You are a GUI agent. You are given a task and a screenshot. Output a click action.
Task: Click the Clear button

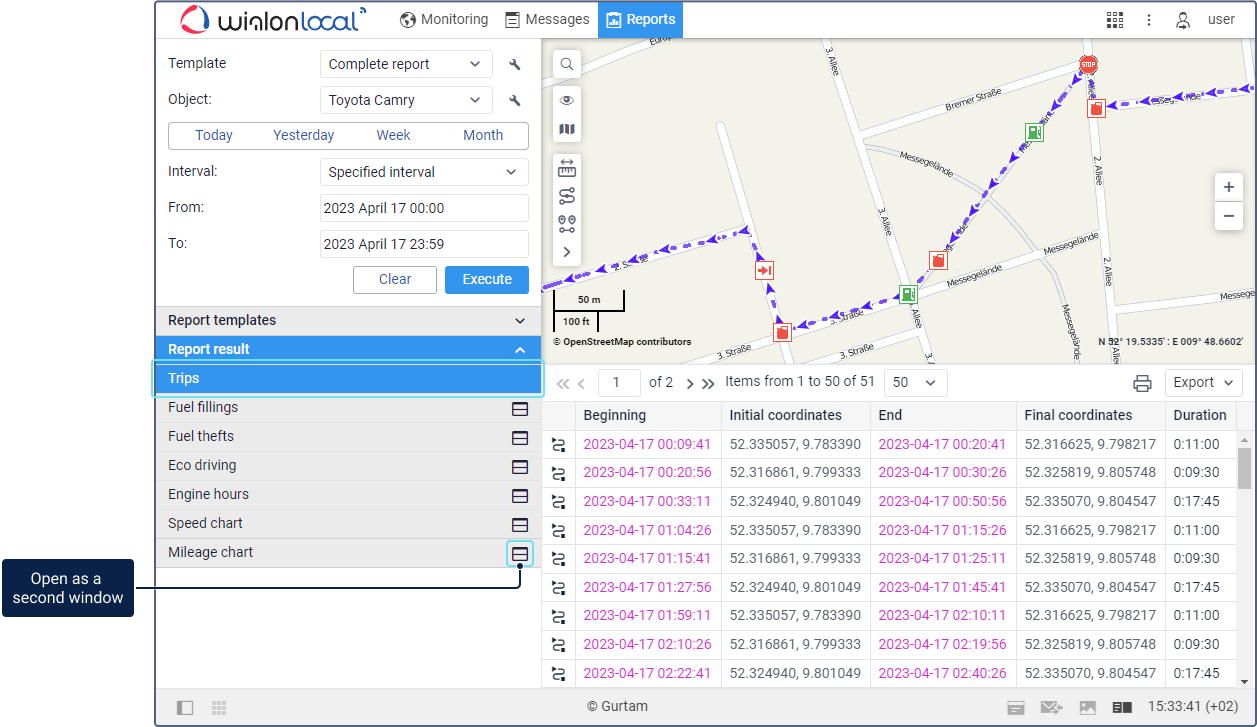point(395,280)
